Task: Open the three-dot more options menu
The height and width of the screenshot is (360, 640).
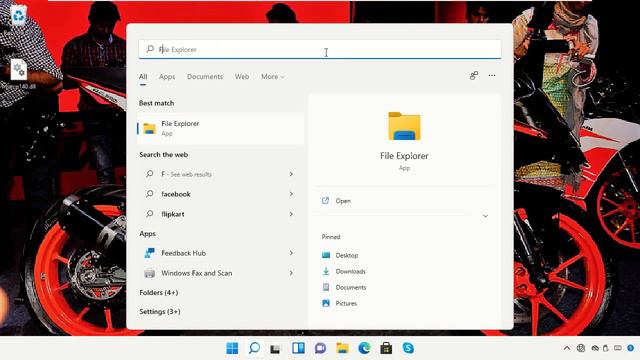Action: [x=492, y=76]
